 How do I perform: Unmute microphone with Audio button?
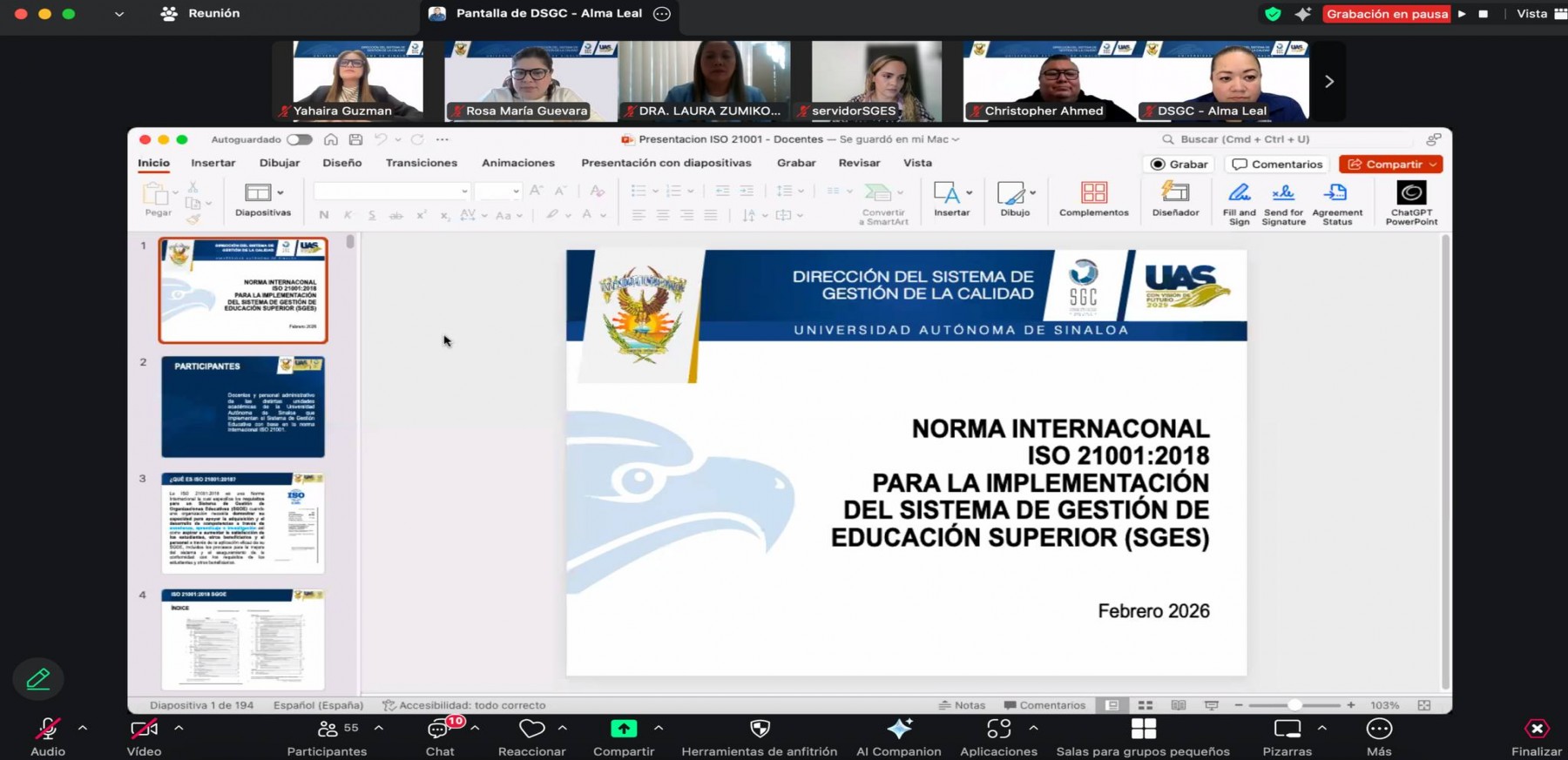(47, 736)
